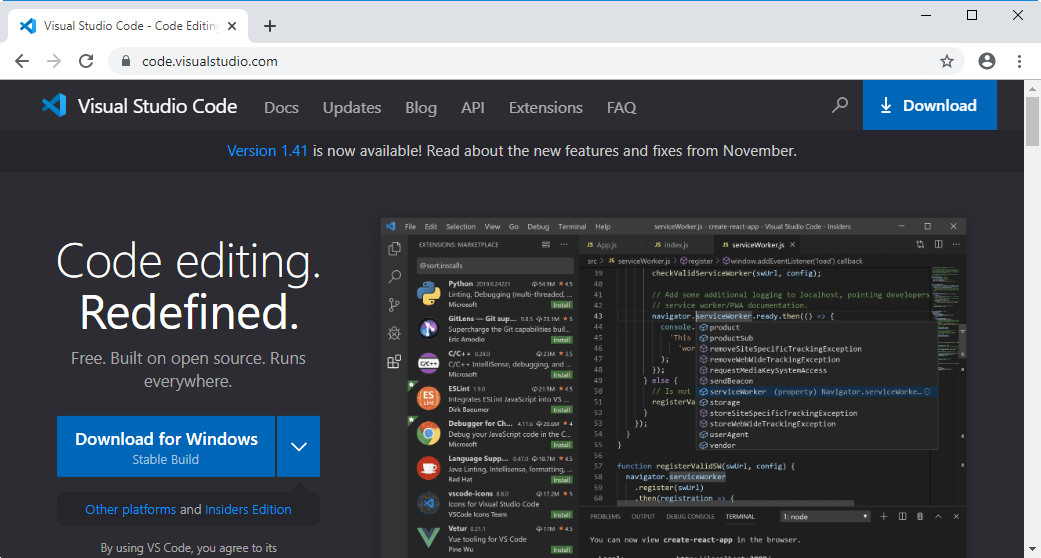This screenshot has width=1041, height=558.
Task: Click the split editor icon in the screenshot's editor toolbar
Action: click(938, 244)
